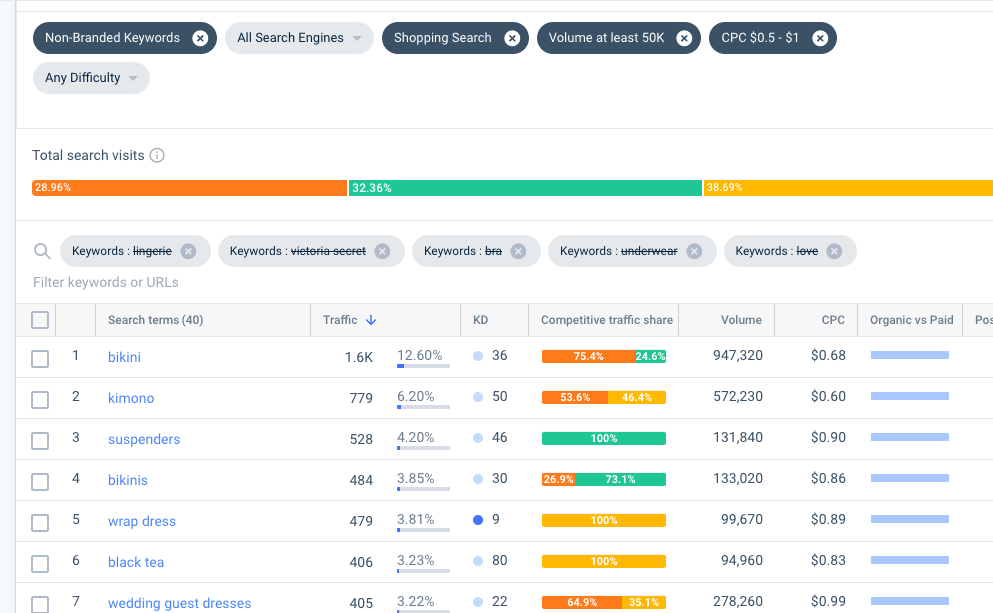Remove the CPC $0.5 - $1 filter
The height and width of the screenshot is (613, 993).
(820, 39)
